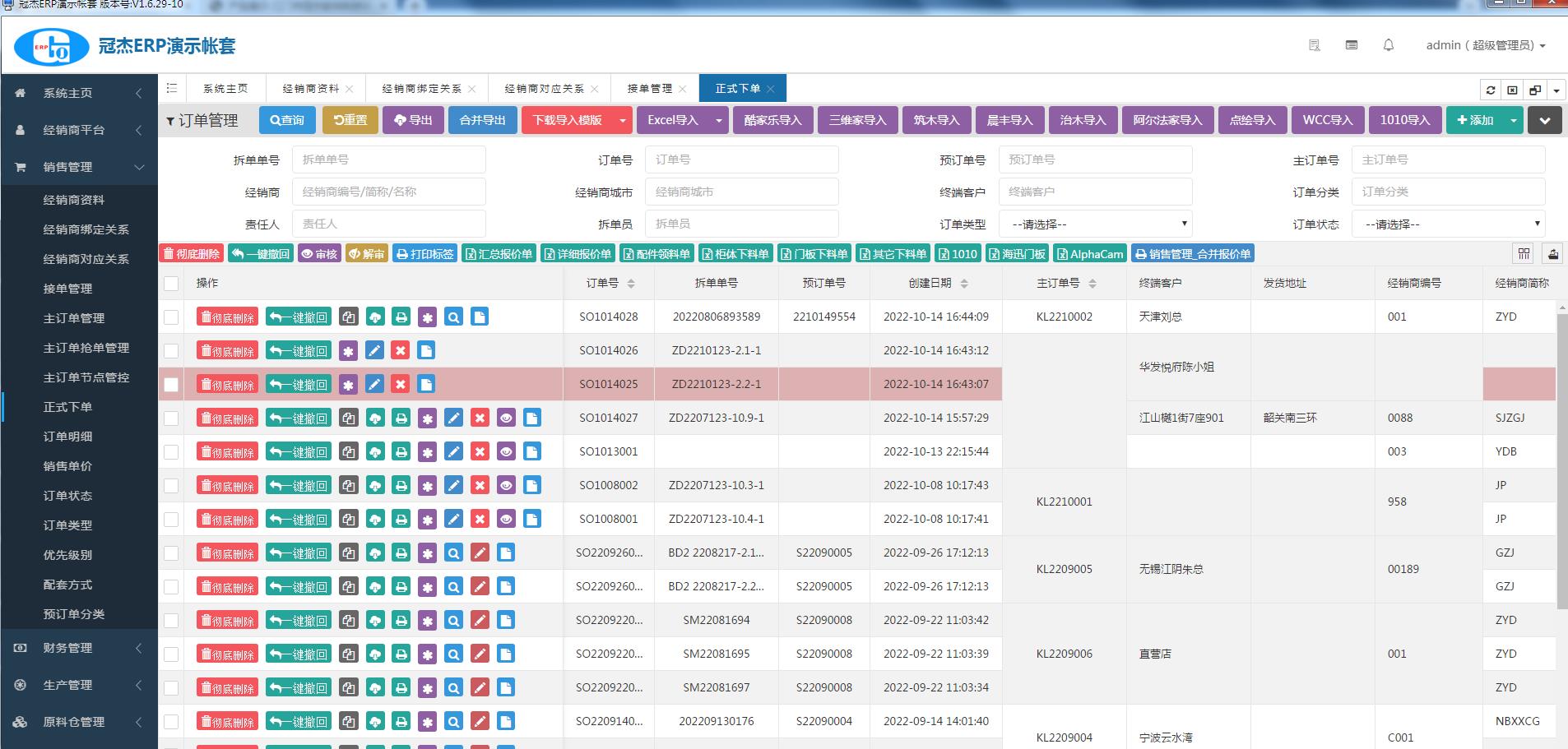Screen dimensions: 1568x749
Task: Click the magnifier view icon in row SO1014028
Action: (x=453, y=317)
